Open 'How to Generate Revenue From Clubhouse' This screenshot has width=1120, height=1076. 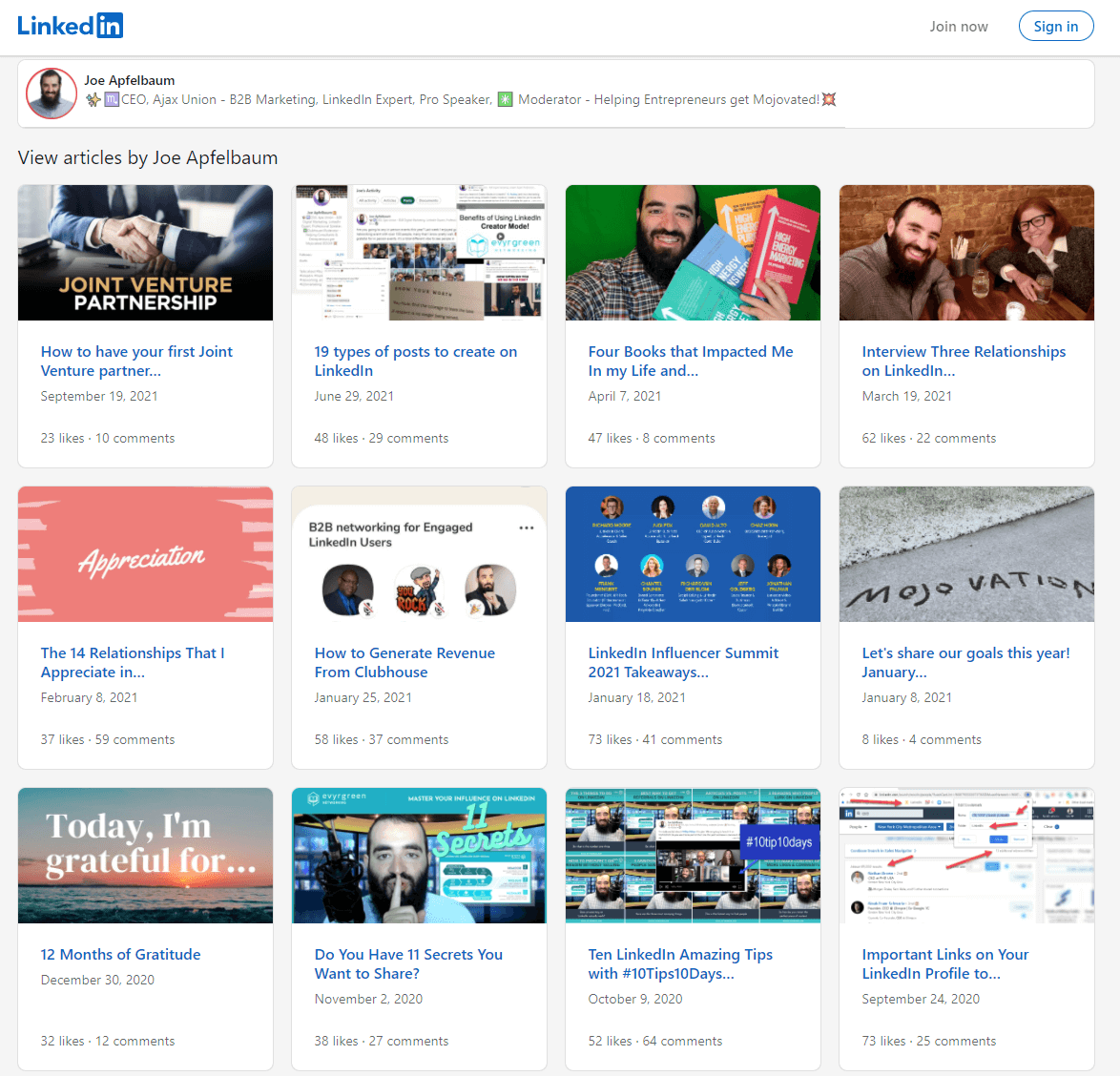(x=404, y=663)
